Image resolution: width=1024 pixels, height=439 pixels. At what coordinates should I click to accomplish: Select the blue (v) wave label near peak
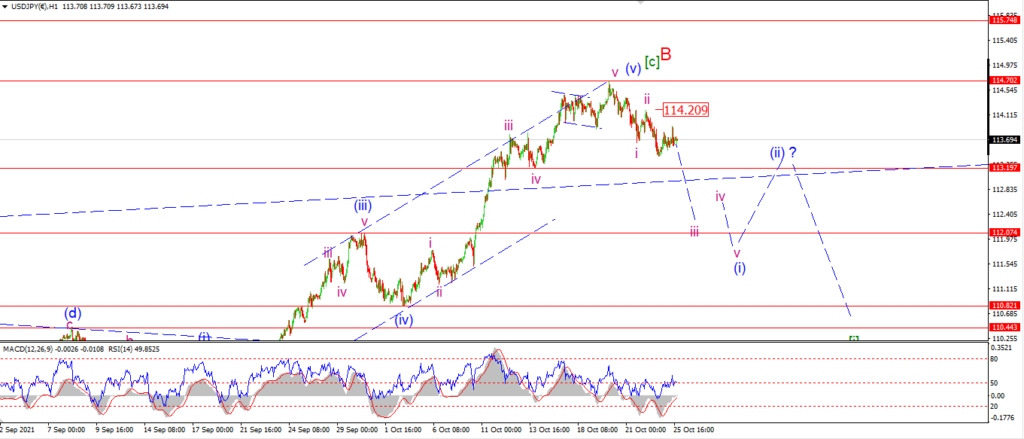[x=632, y=69]
